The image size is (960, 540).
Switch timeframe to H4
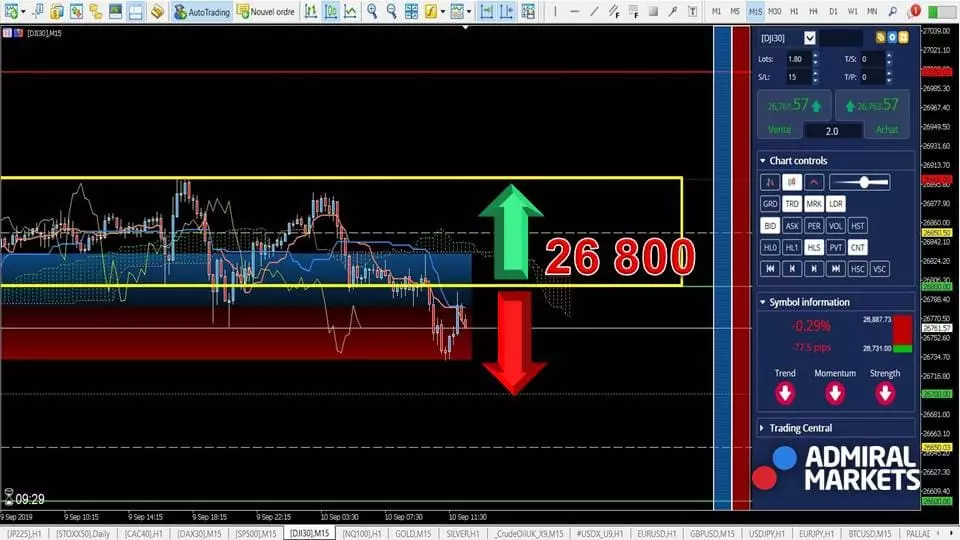(813, 11)
